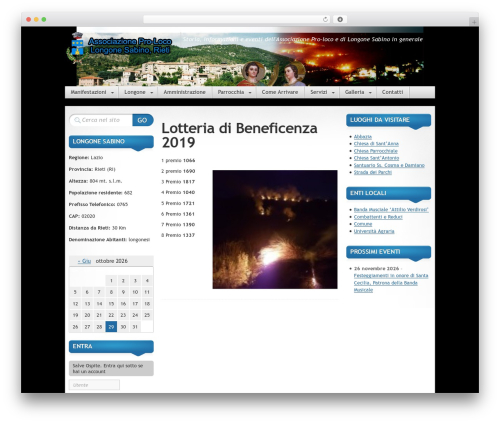The width and height of the screenshot is (500, 423).
Task: Click the Longone Sabino coat of arms logo
Action: pyautogui.click(x=77, y=47)
